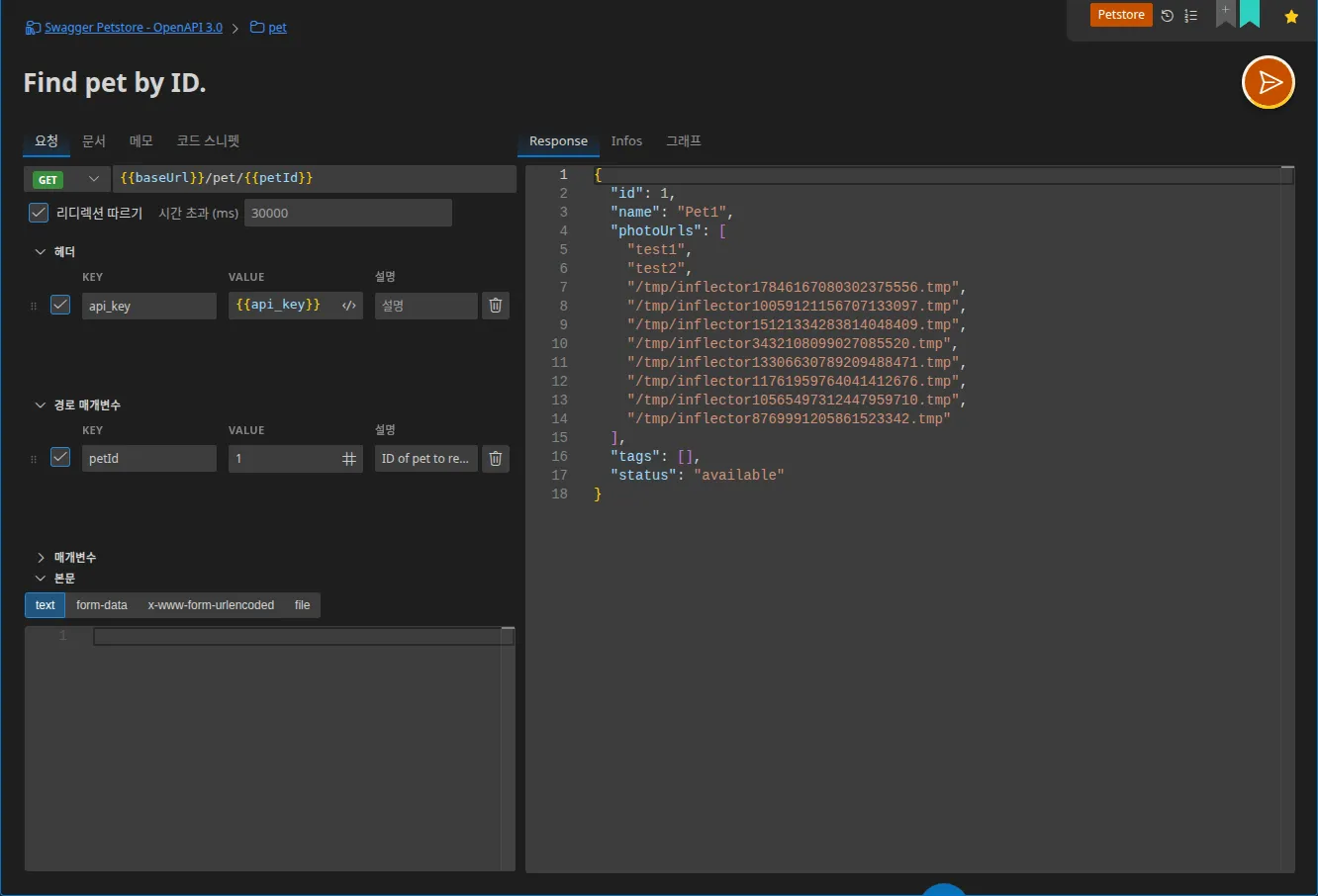Click the collection icon before Swagger Petstore
The width and height of the screenshot is (1318, 896).
tap(33, 28)
